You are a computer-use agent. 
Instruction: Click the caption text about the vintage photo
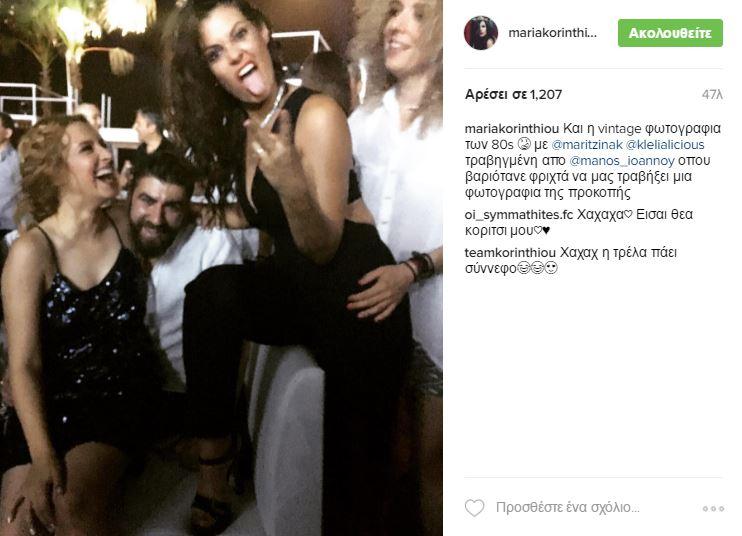coord(593,160)
